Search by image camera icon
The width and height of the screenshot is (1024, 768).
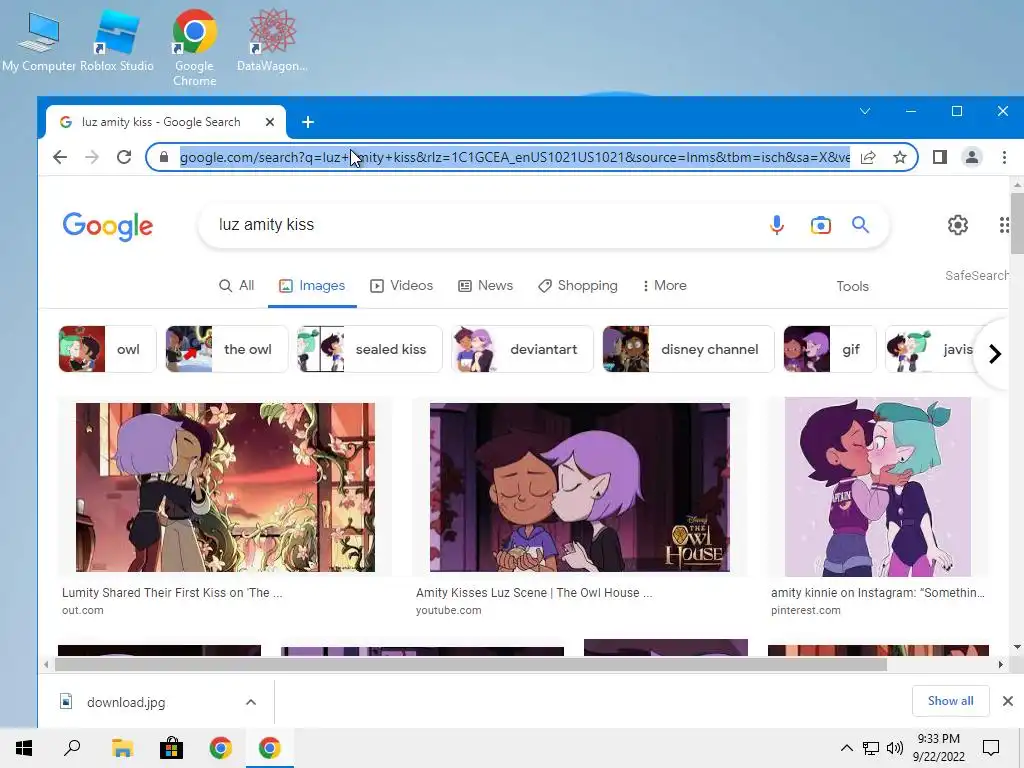pyautogui.click(x=821, y=225)
